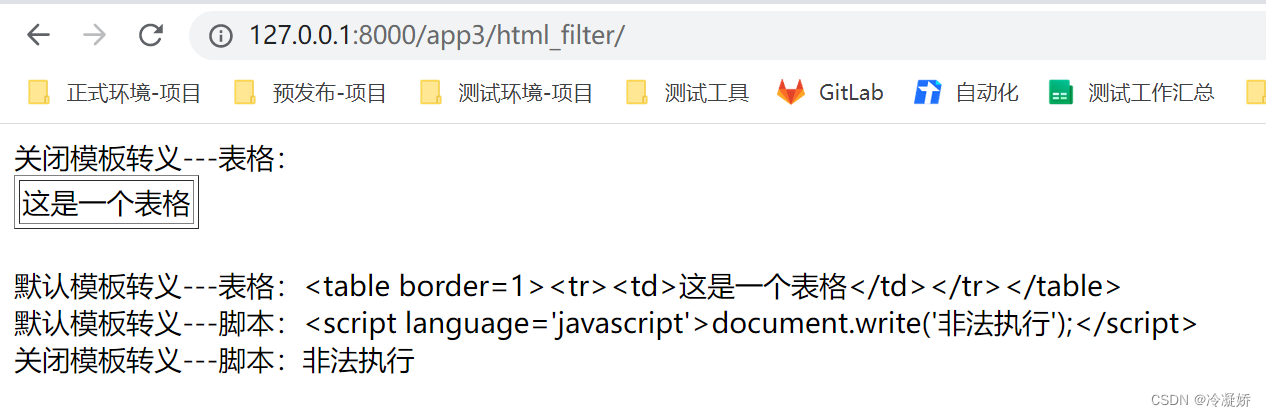Open the 测试工作汇总 bookmark
This screenshot has width=1266, height=417.
(x=1132, y=93)
